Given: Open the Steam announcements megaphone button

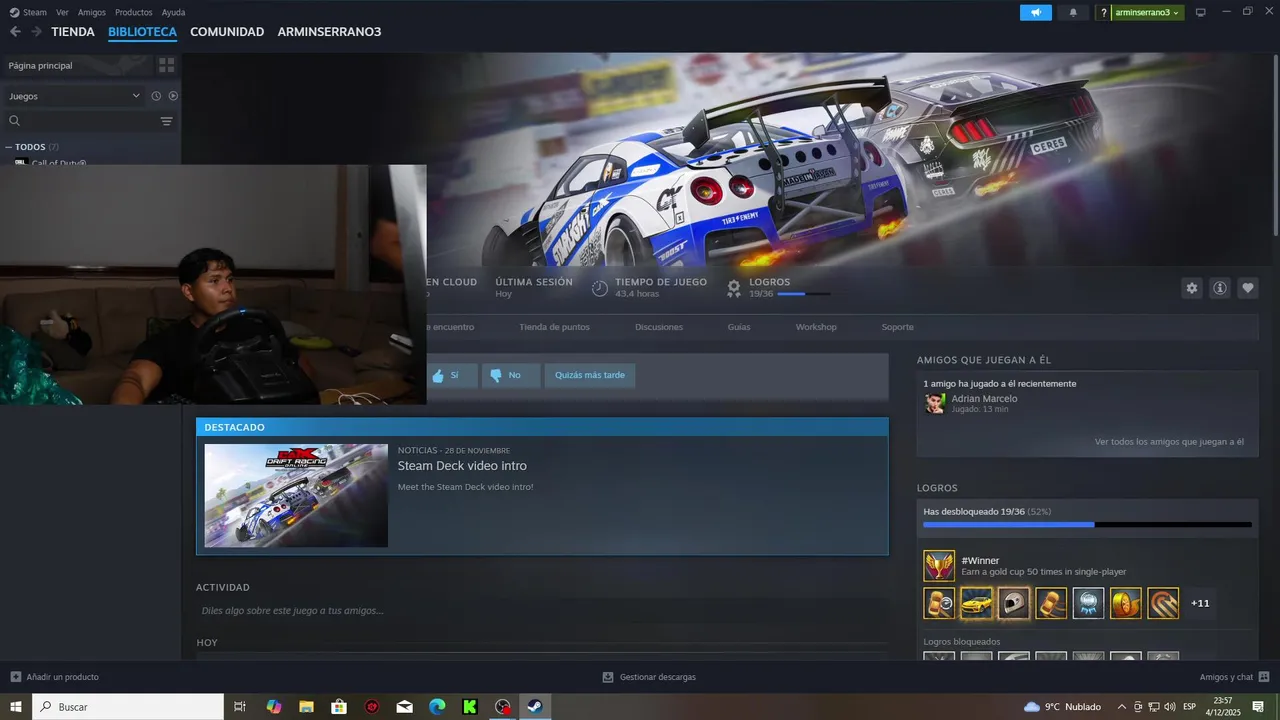Looking at the screenshot, I should tap(1036, 12).
